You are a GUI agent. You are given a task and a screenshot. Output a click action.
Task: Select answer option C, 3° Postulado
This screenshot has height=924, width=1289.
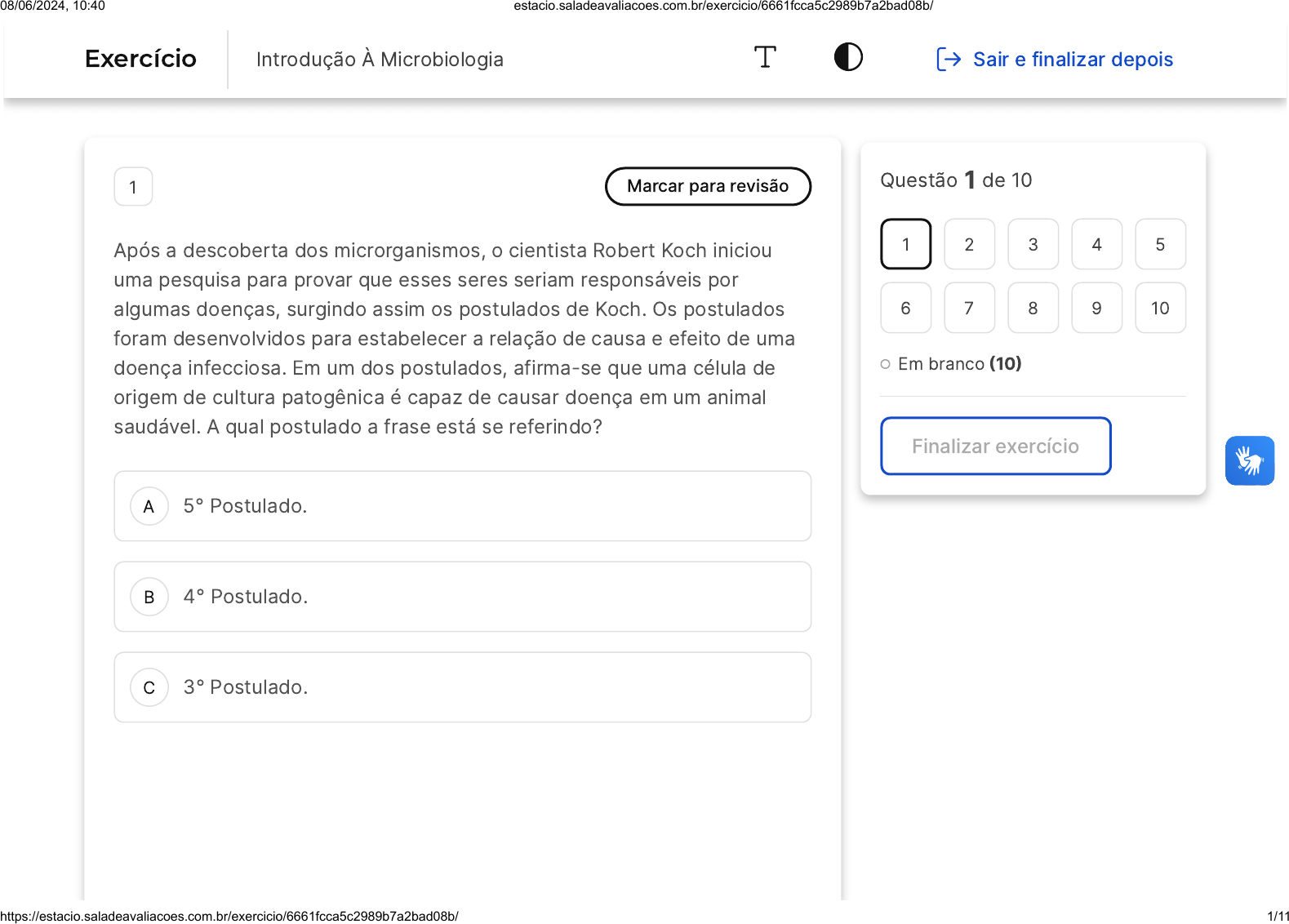462,687
